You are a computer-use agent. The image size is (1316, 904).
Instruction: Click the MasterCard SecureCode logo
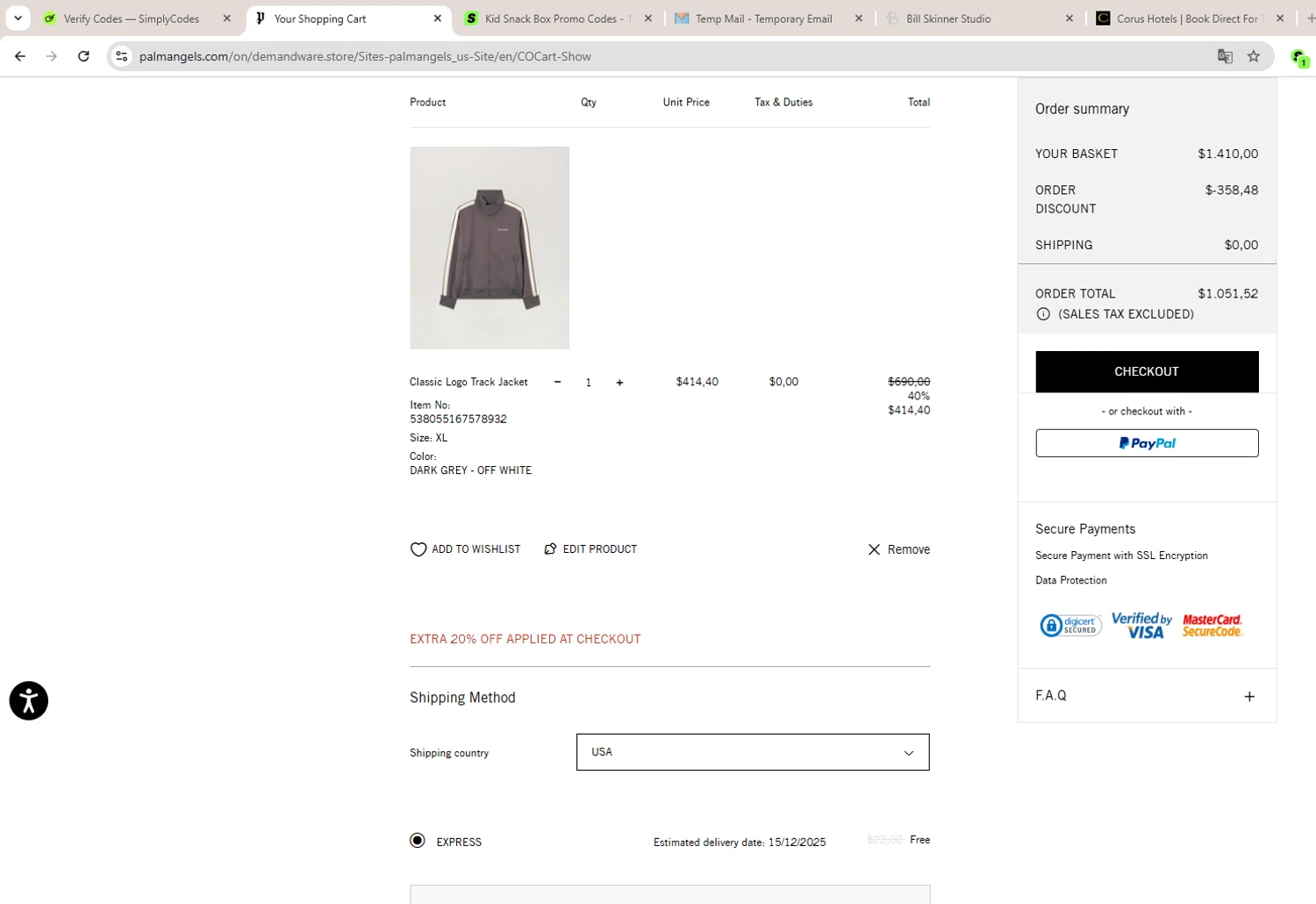point(1212,625)
